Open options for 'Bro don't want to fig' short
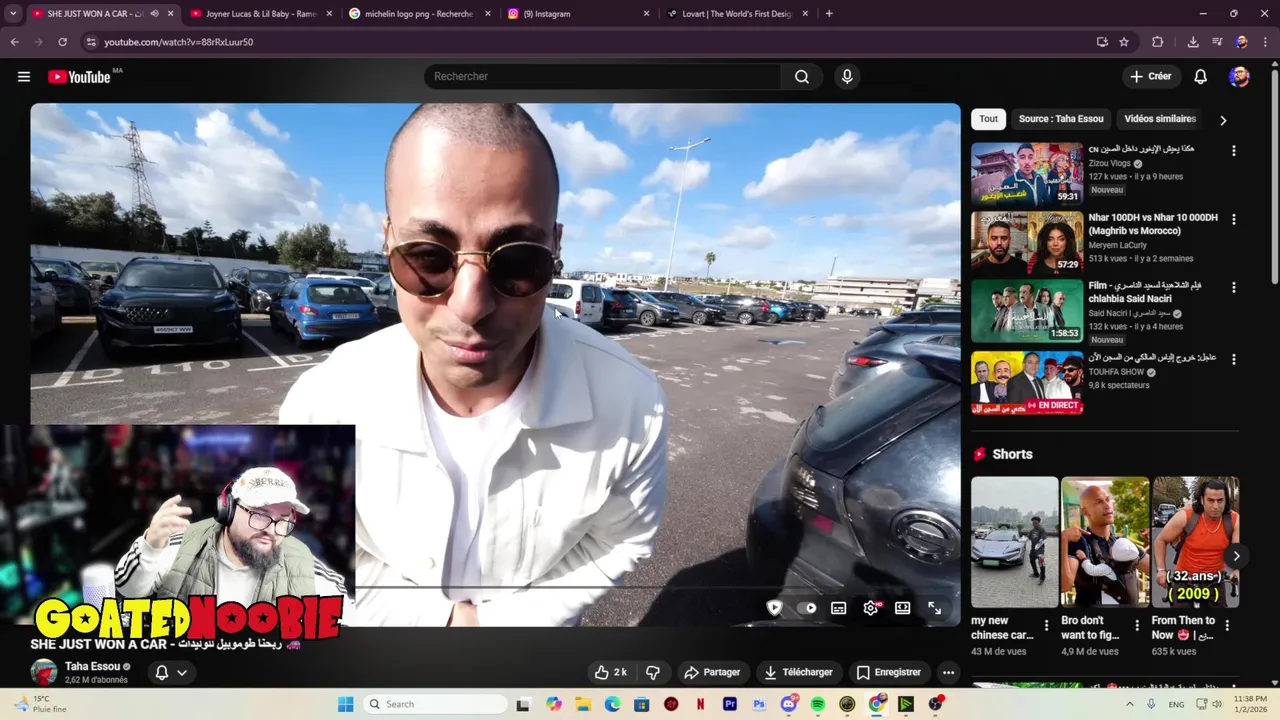Screen dimensions: 1280x720 [x=1137, y=626]
